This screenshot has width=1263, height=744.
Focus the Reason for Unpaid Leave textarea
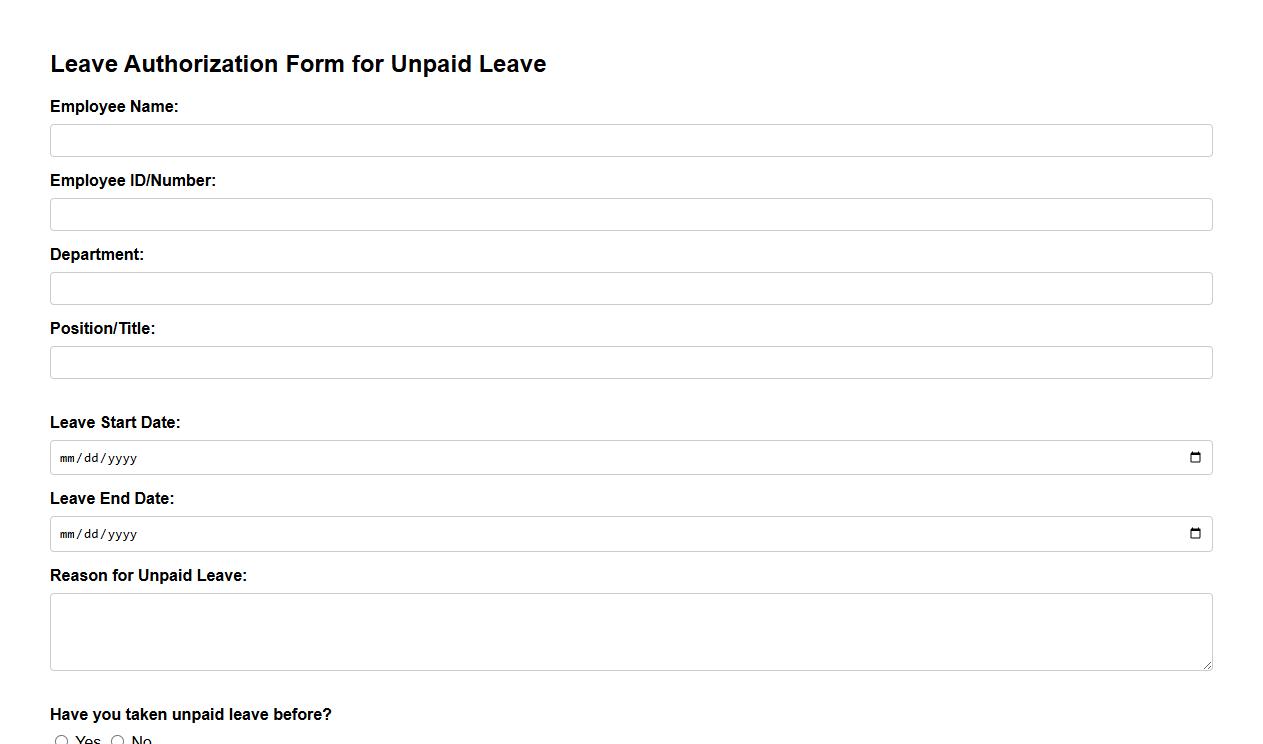(x=631, y=631)
